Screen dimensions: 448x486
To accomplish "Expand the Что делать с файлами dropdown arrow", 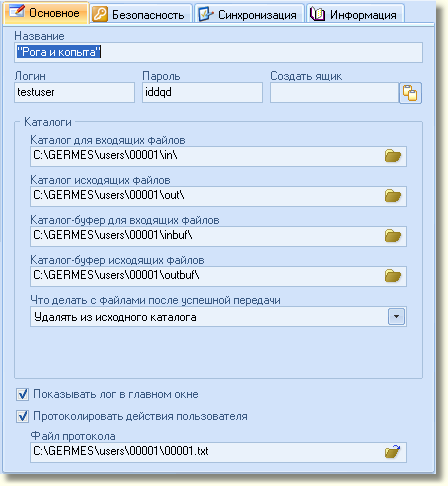I will tap(396, 316).
